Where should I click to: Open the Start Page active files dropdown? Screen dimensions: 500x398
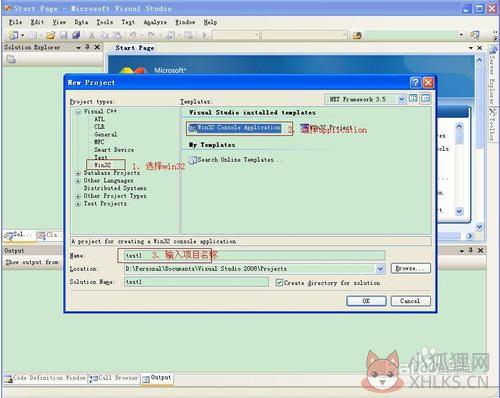click(471, 48)
